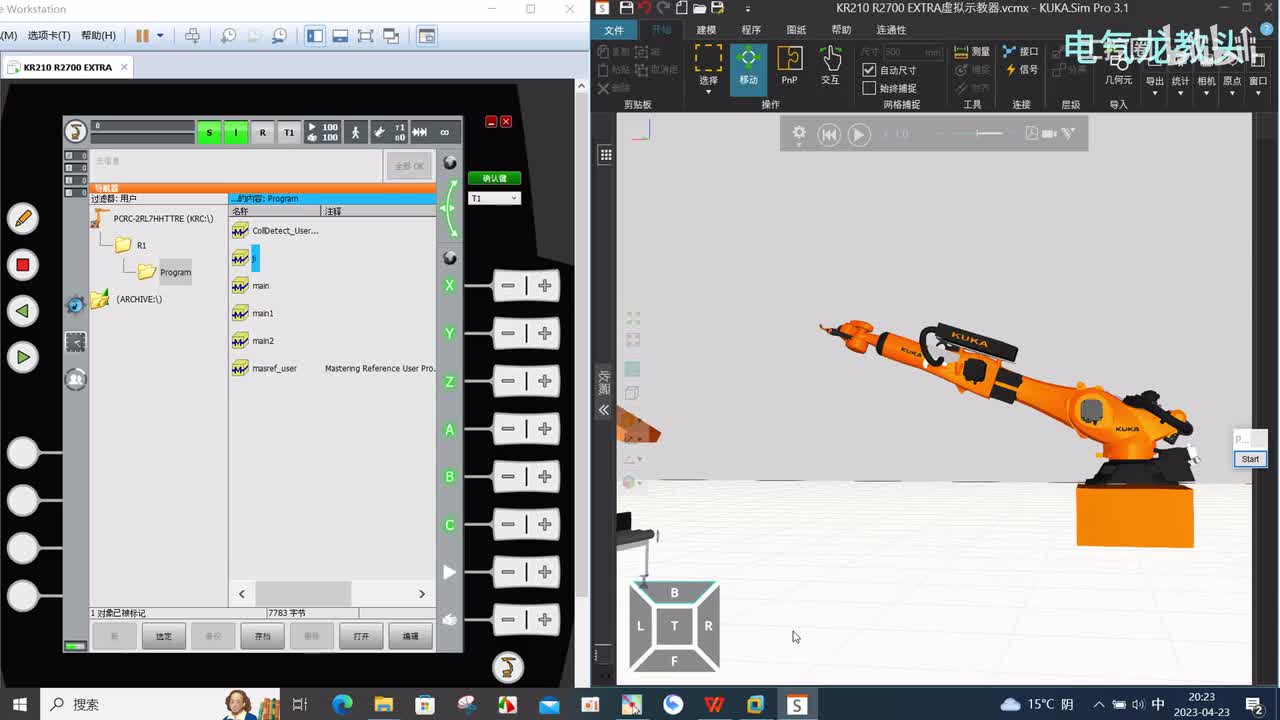
Task: Expand the 导出 export dropdown
Action: pyautogui.click(x=1155, y=94)
